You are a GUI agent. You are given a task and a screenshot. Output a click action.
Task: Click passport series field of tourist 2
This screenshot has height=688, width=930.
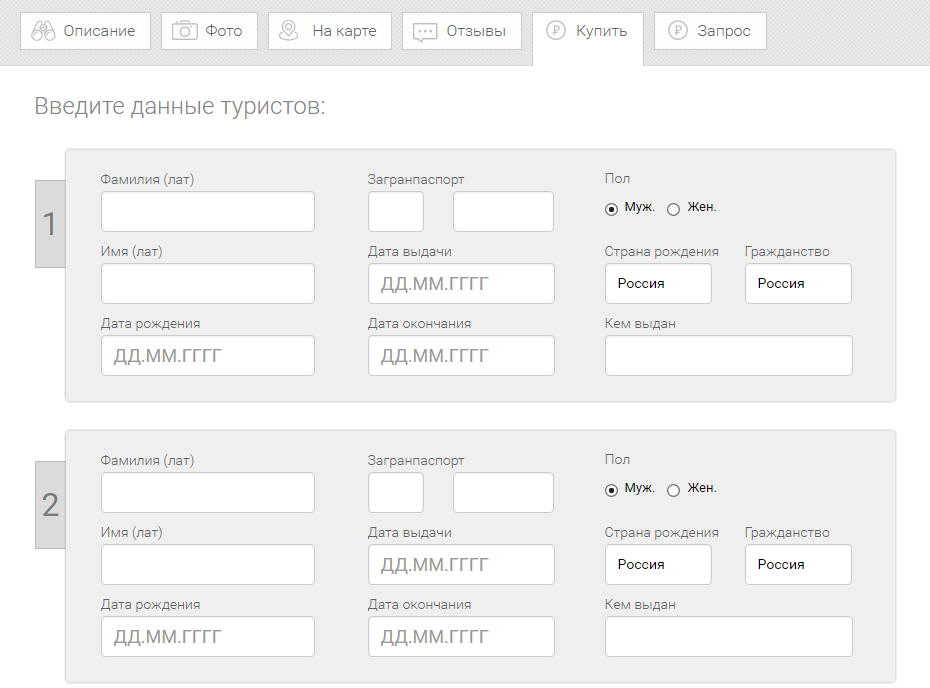click(x=396, y=492)
